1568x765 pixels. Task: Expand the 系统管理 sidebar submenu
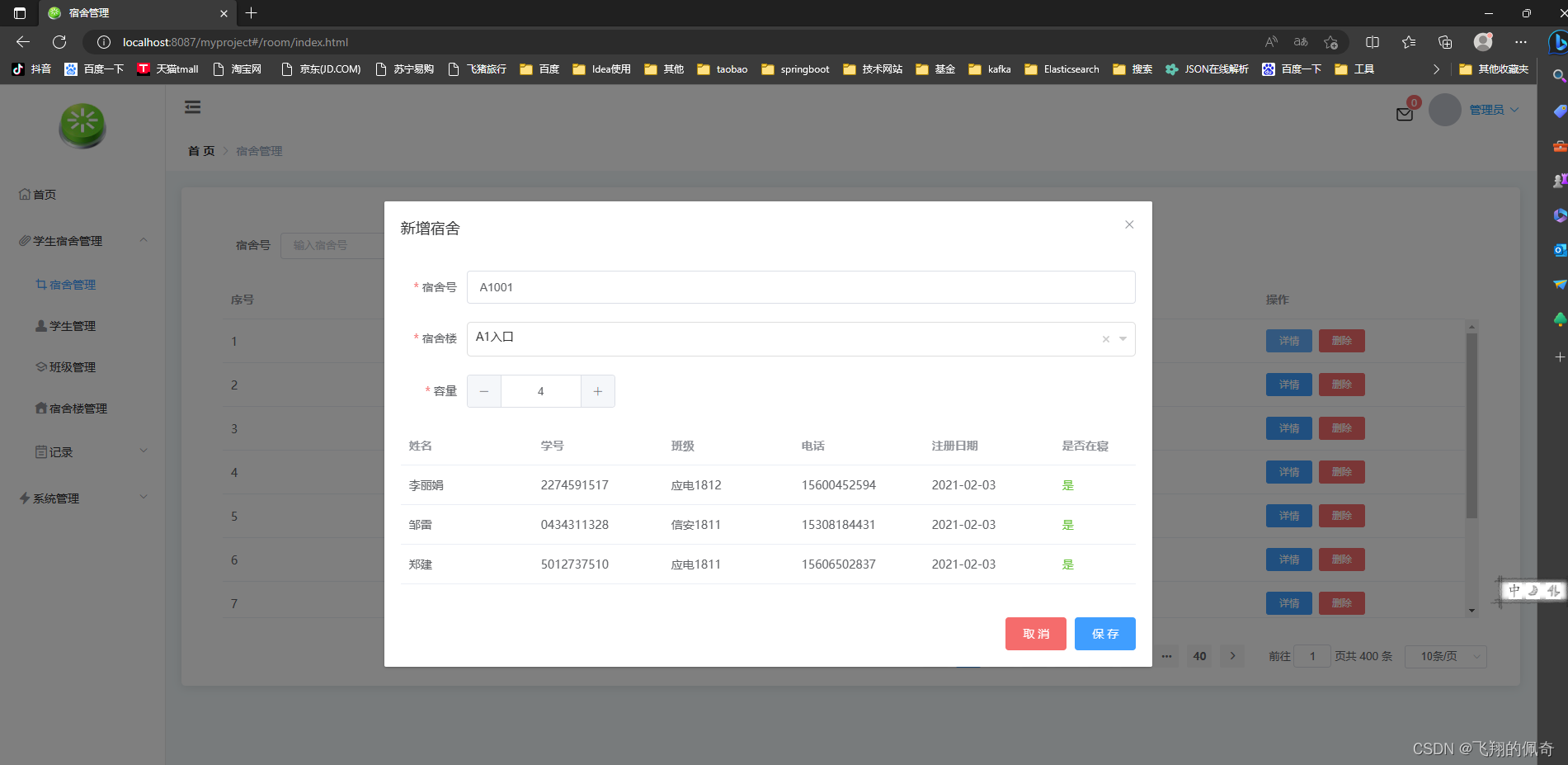tap(82, 498)
